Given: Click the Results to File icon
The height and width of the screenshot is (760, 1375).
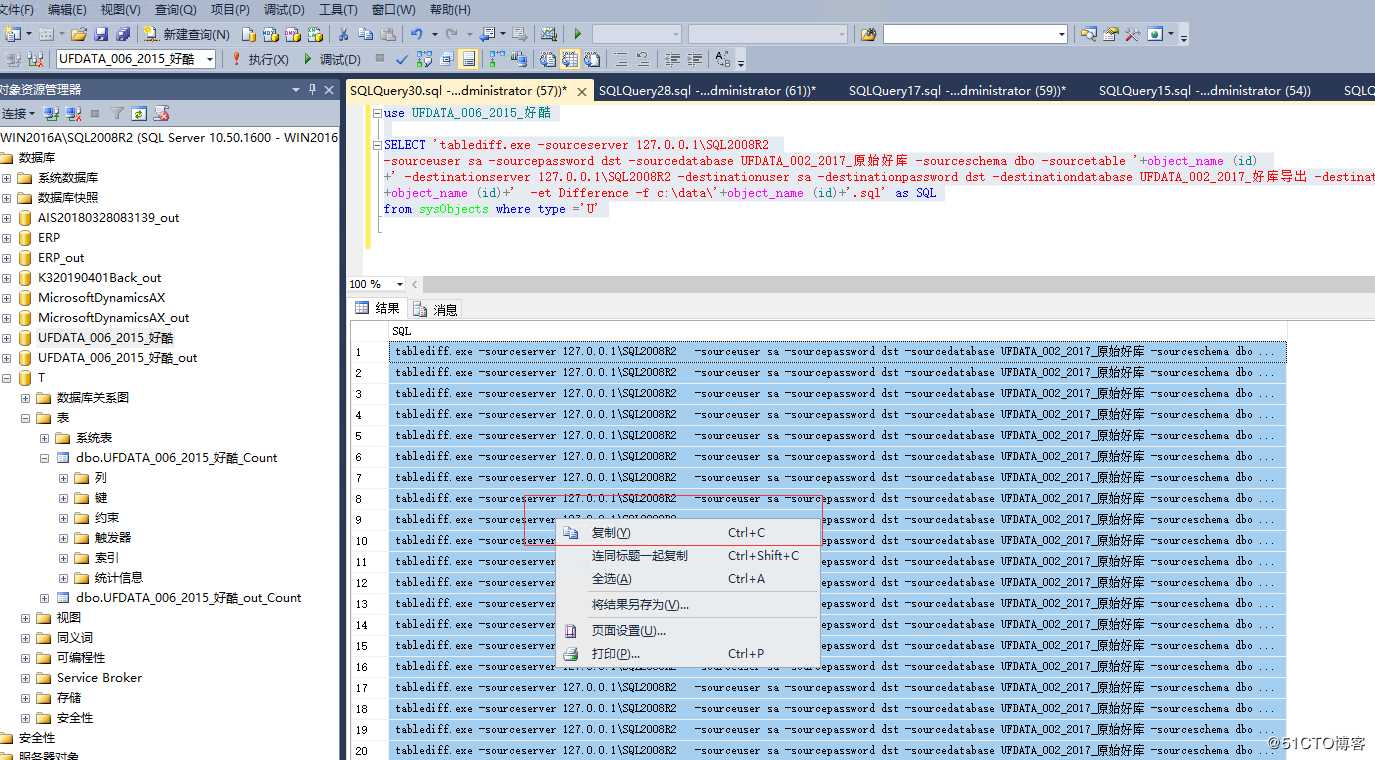Looking at the screenshot, I should (590, 59).
